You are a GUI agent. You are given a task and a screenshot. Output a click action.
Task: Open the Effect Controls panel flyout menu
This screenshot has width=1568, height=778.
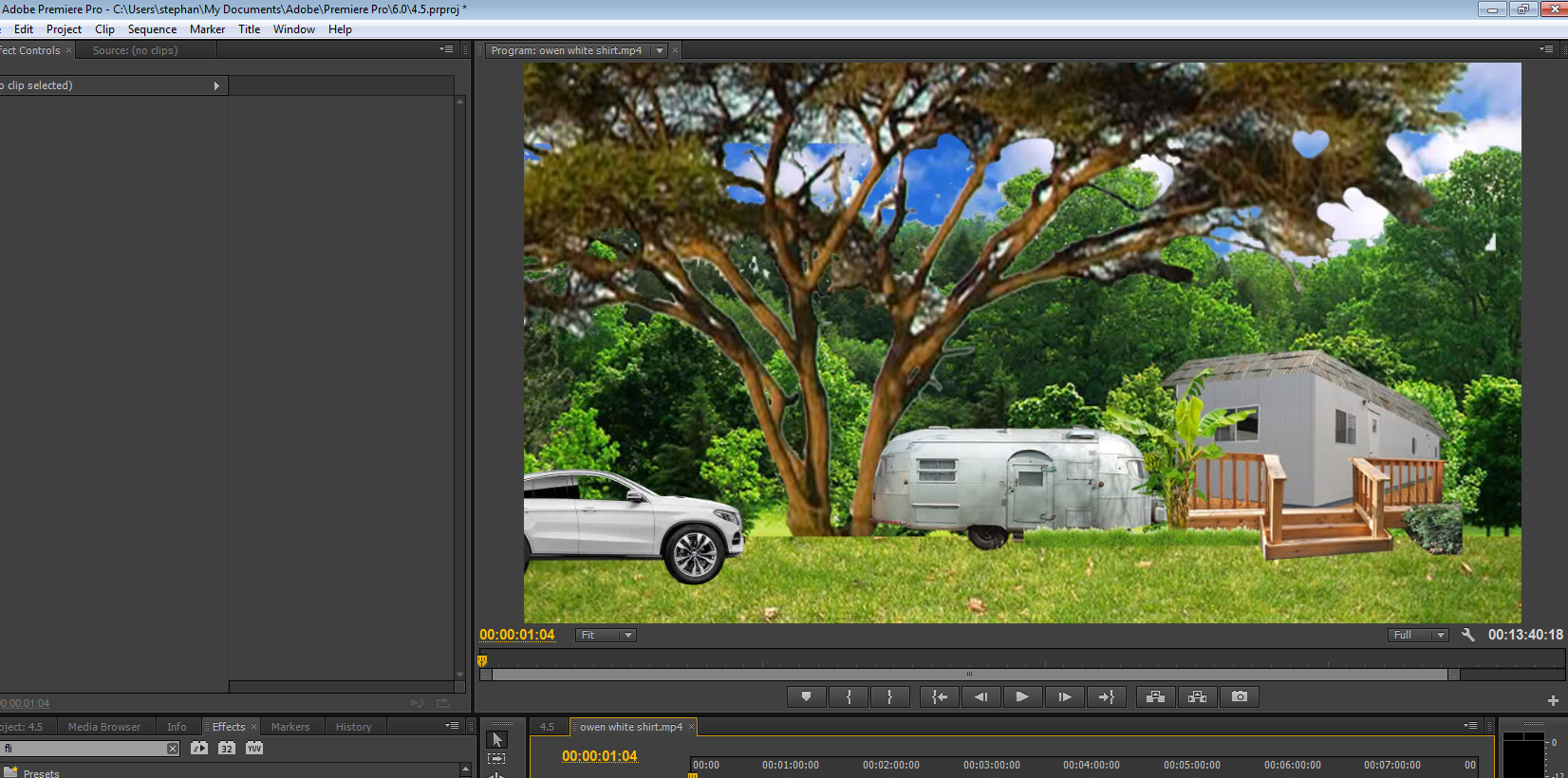tap(446, 49)
